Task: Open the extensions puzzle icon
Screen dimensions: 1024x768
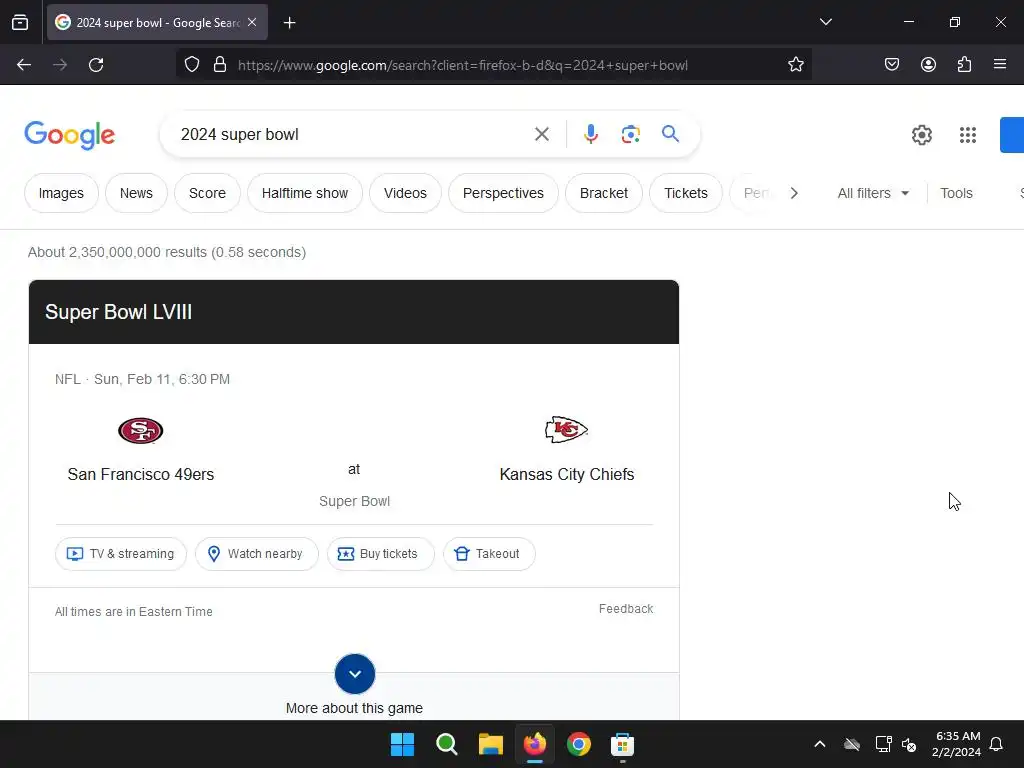Action: 965,65
